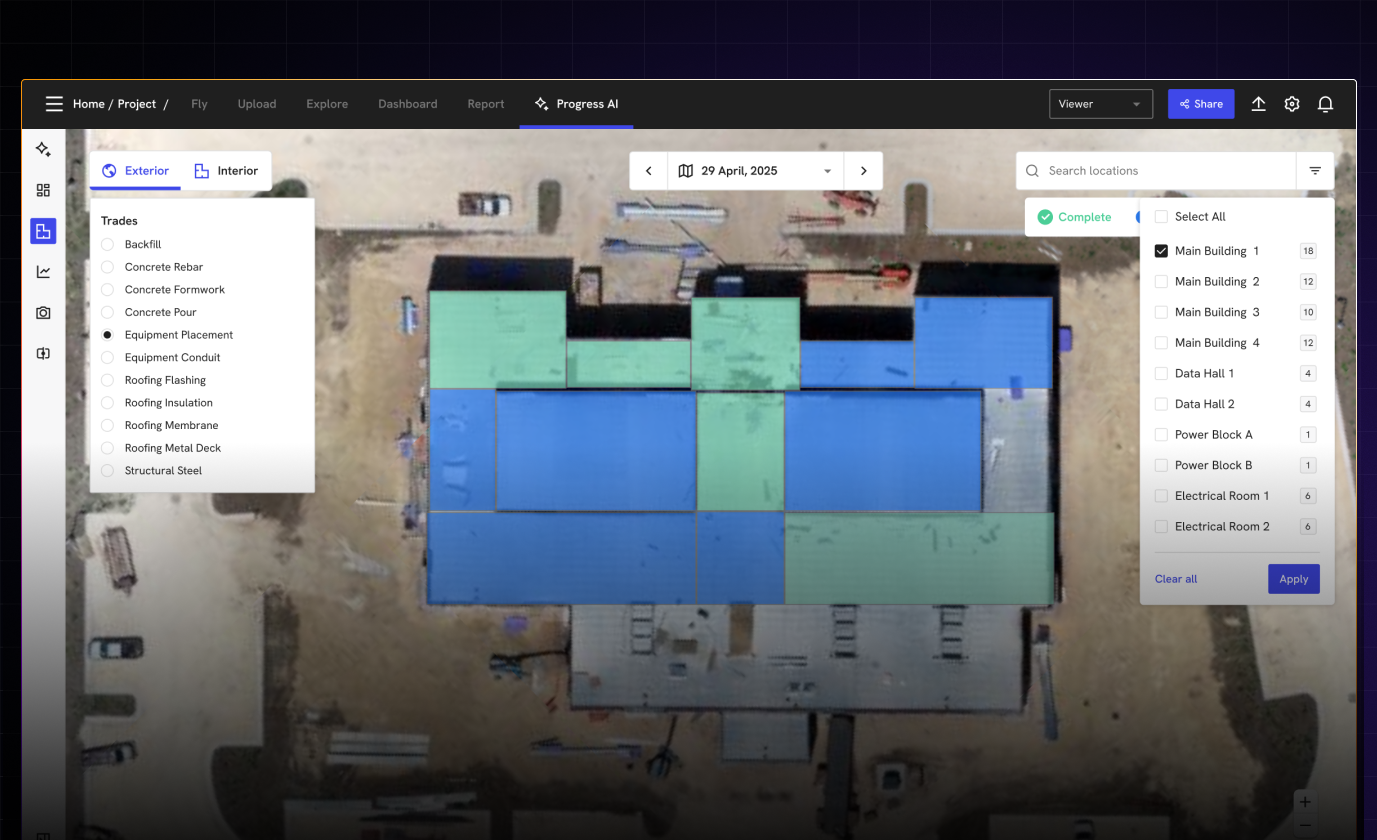This screenshot has height=840, width=1377.
Task: Open the hamburger navigation menu
Action: [54, 103]
